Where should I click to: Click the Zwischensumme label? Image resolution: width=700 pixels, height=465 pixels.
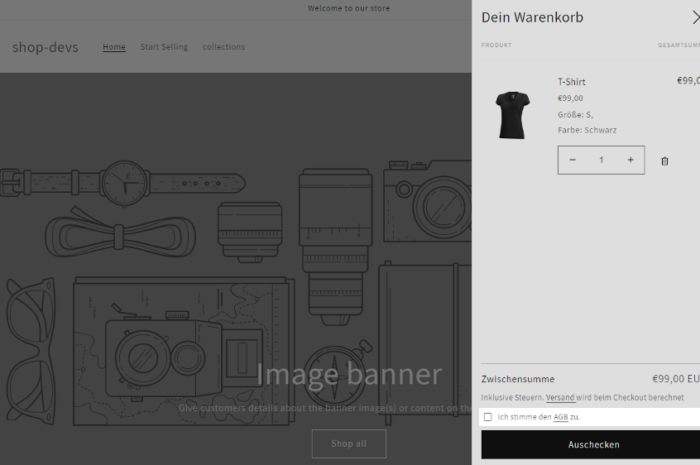pyautogui.click(x=518, y=379)
